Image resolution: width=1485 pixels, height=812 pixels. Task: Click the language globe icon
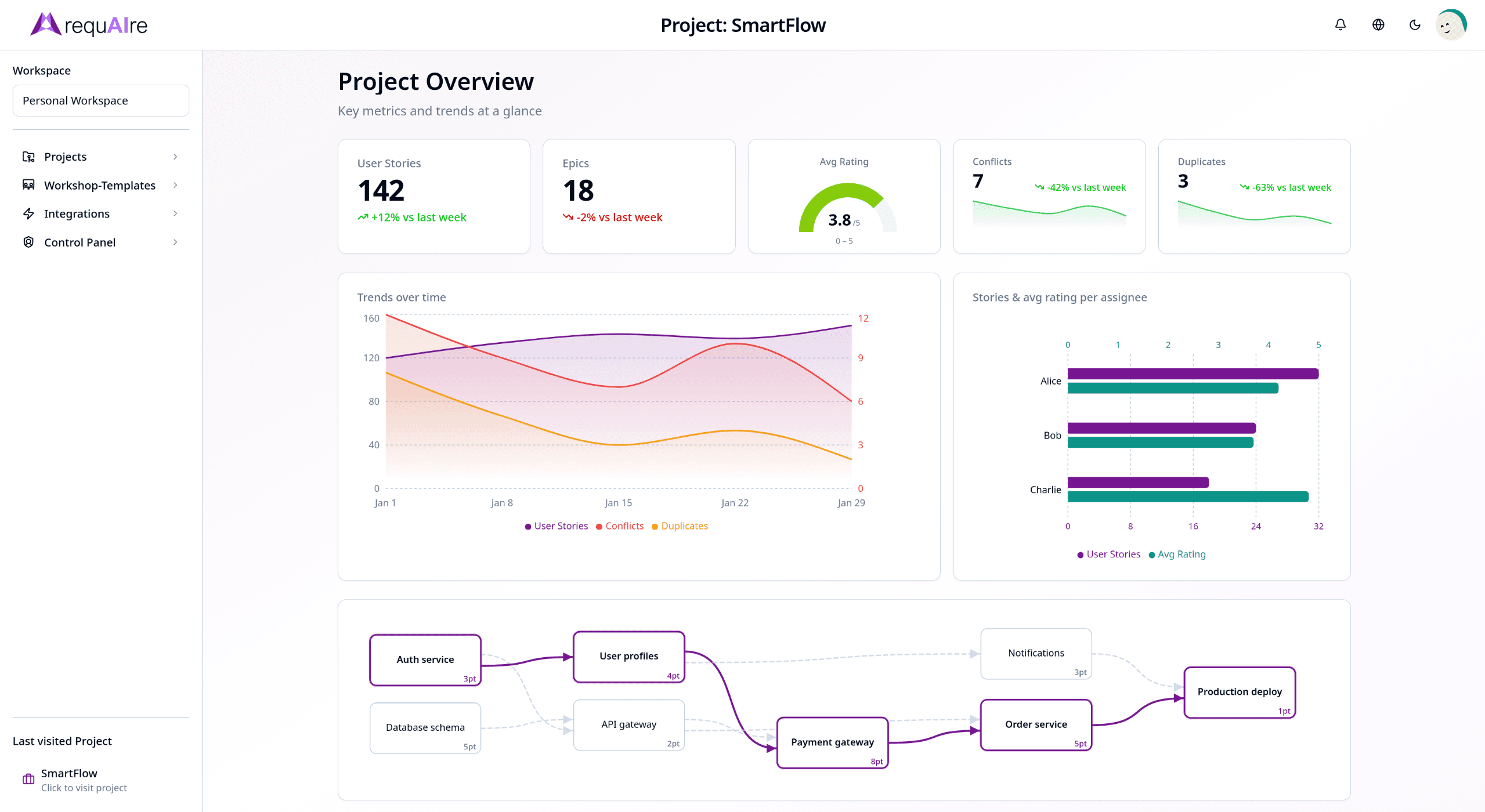(x=1377, y=24)
